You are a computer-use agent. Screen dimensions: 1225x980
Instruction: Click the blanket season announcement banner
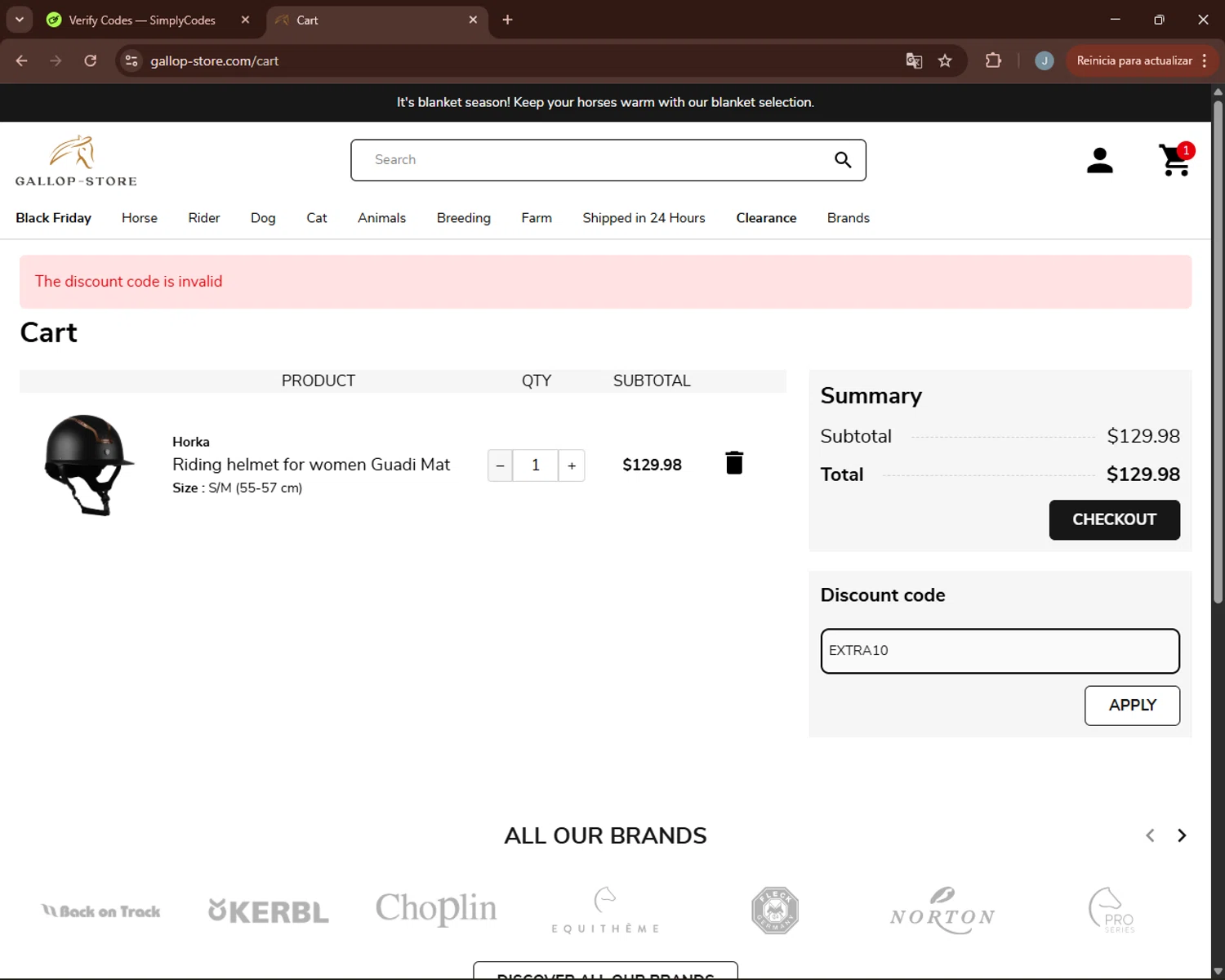coord(605,102)
